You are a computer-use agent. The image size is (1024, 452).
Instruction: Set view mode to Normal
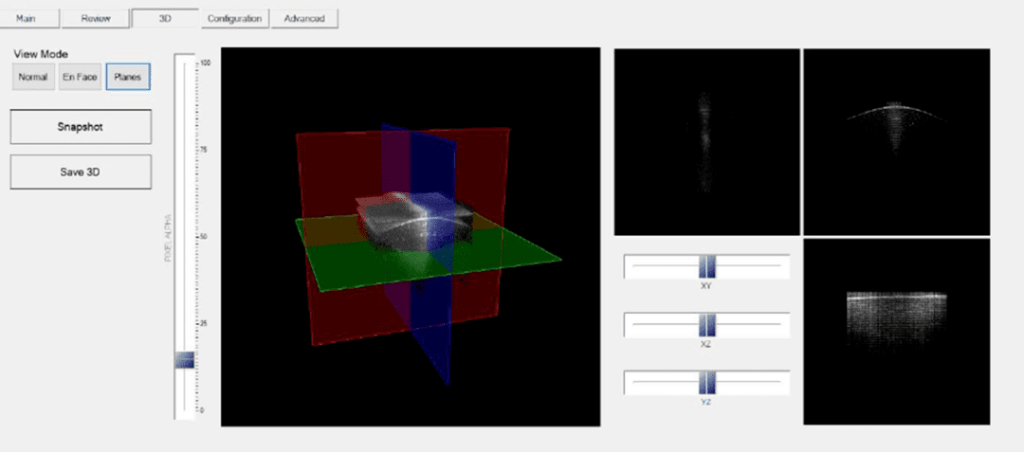tap(33, 77)
